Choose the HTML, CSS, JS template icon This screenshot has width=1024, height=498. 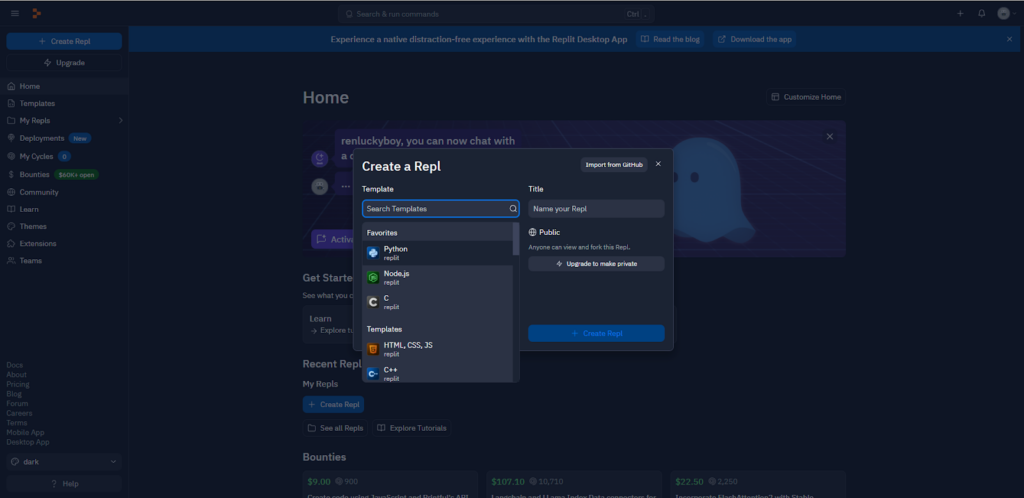click(373, 349)
